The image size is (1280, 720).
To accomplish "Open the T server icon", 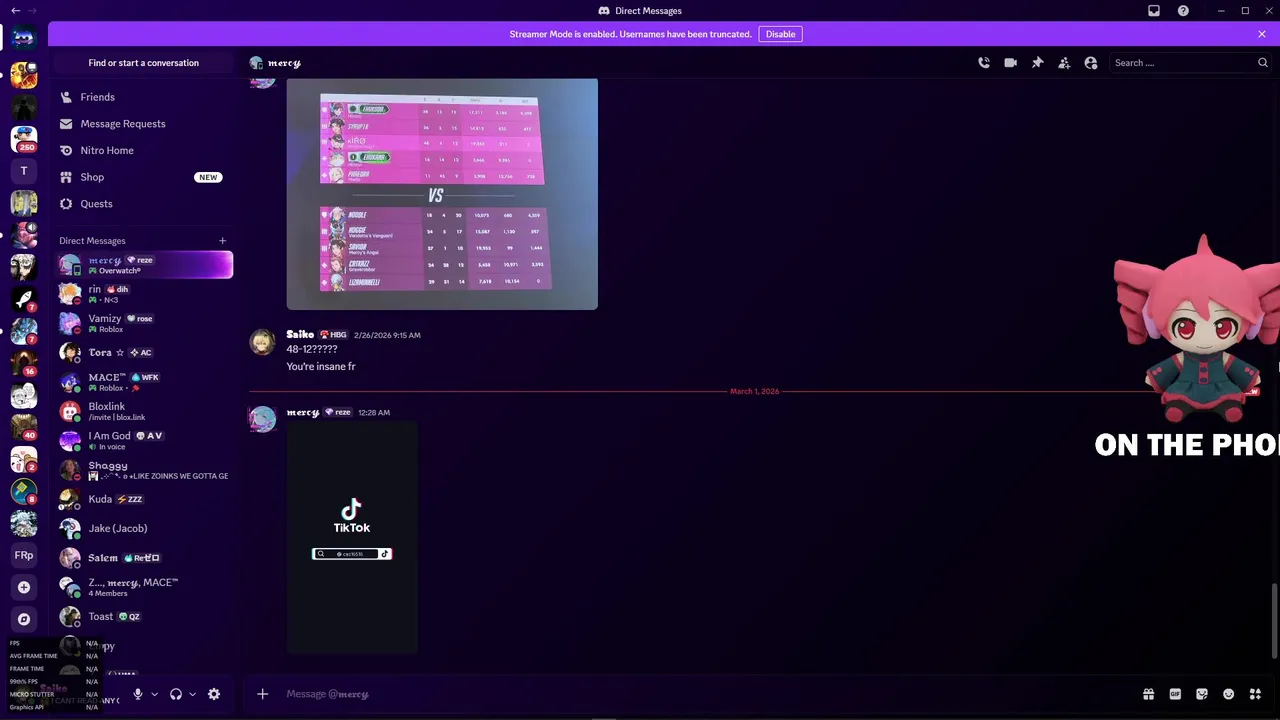I will [24, 171].
